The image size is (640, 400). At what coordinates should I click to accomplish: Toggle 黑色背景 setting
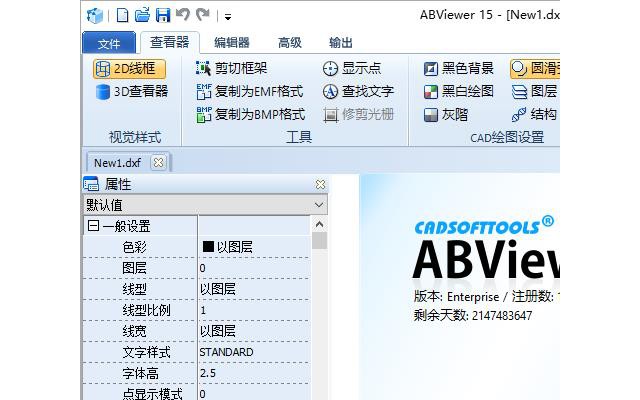458,68
